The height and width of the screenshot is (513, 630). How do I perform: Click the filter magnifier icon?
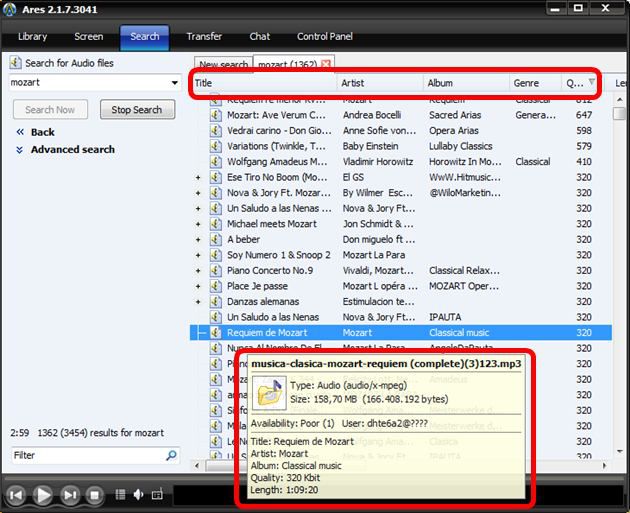coord(171,455)
